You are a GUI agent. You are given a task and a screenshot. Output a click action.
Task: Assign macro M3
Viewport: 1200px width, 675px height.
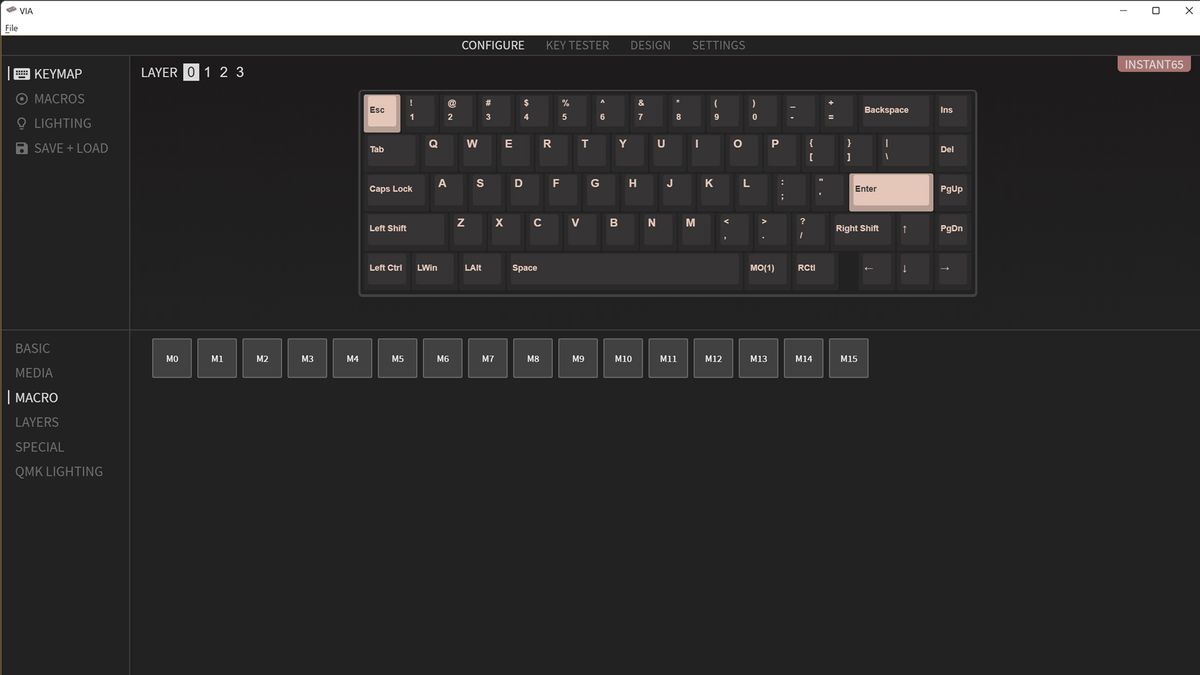click(307, 358)
